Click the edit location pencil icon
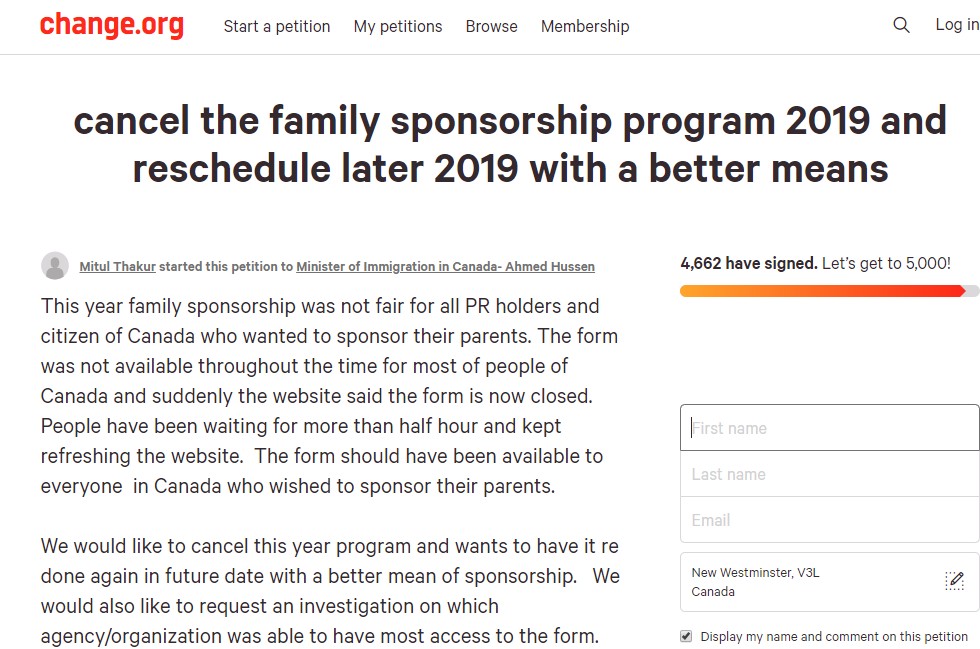 (954, 581)
